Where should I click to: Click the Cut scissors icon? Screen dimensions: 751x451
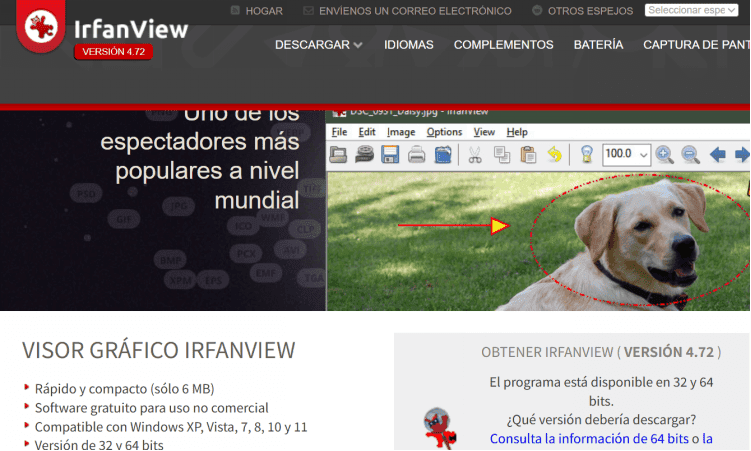pyautogui.click(x=475, y=155)
